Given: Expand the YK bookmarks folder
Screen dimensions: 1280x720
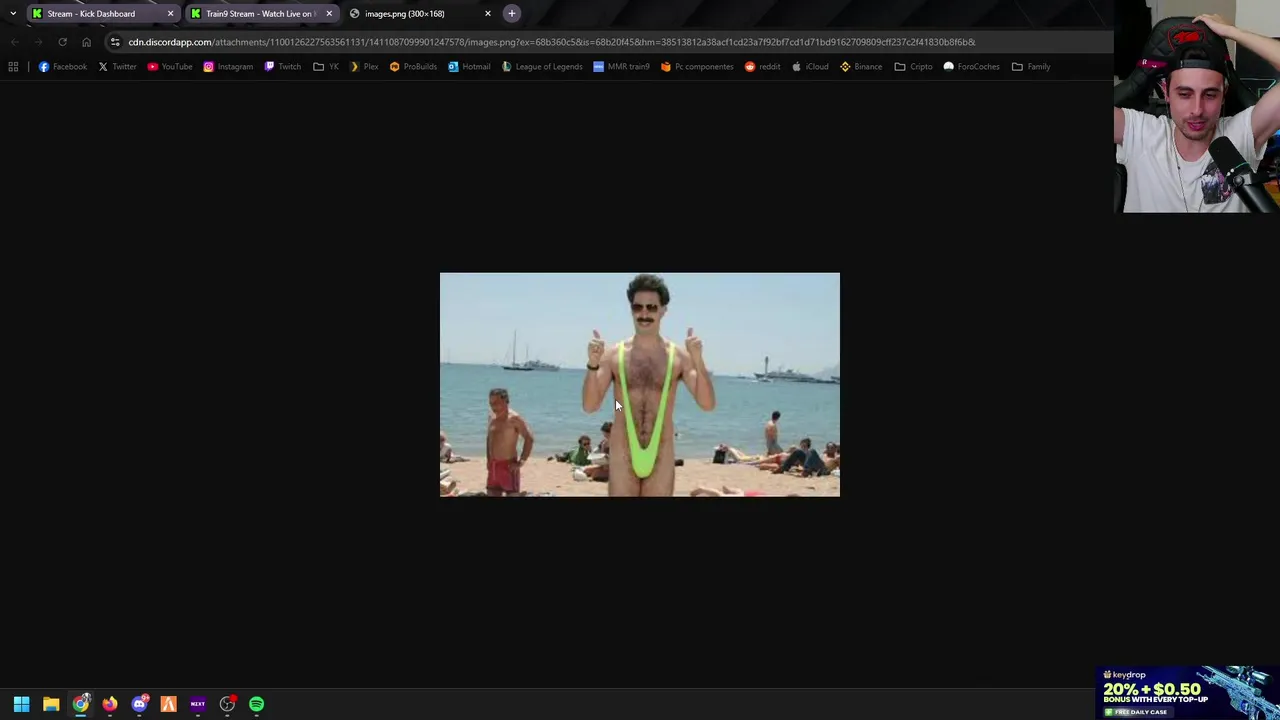Looking at the screenshot, I should point(326,66).
